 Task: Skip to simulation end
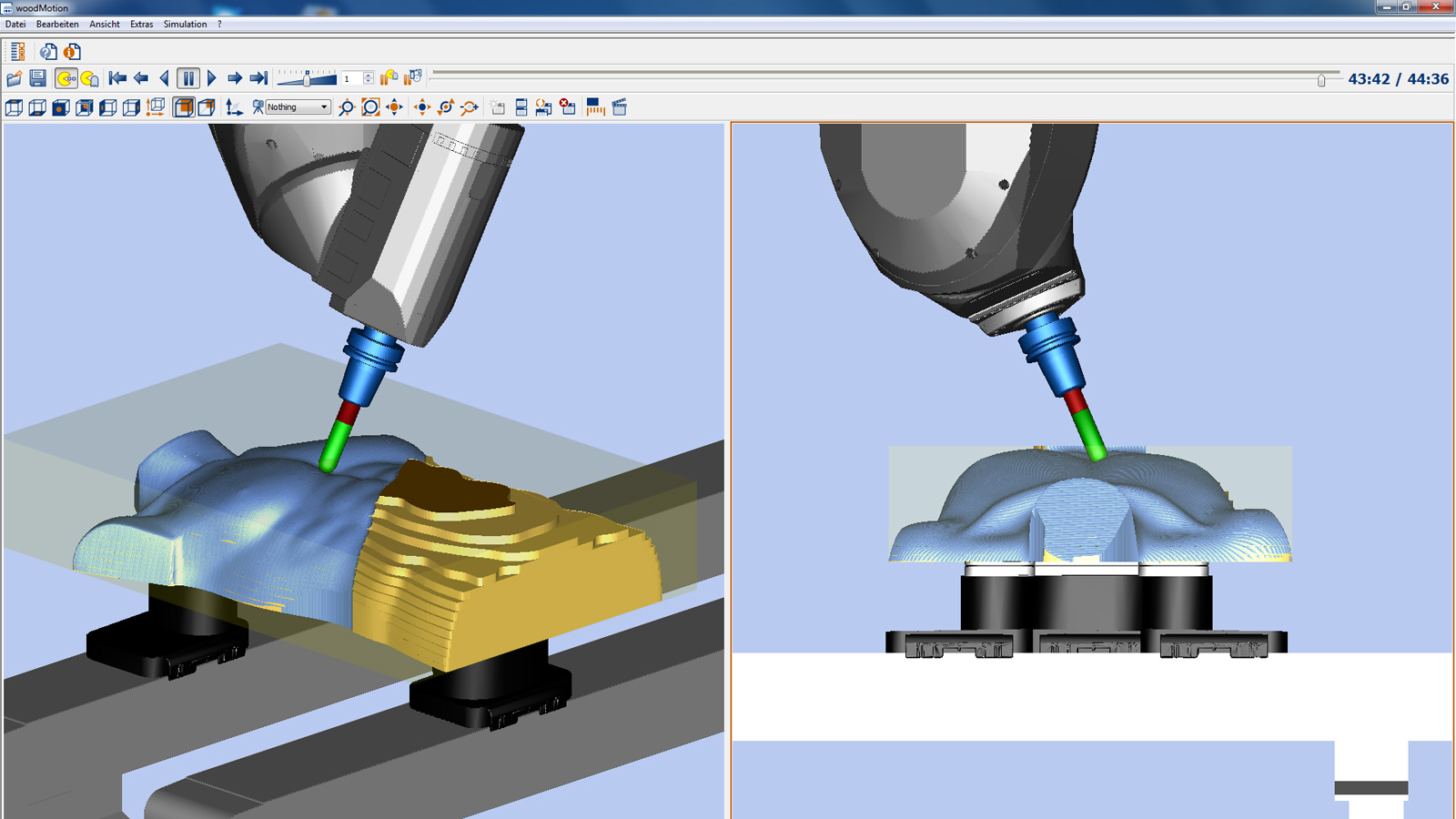click(x=258, y=79)
